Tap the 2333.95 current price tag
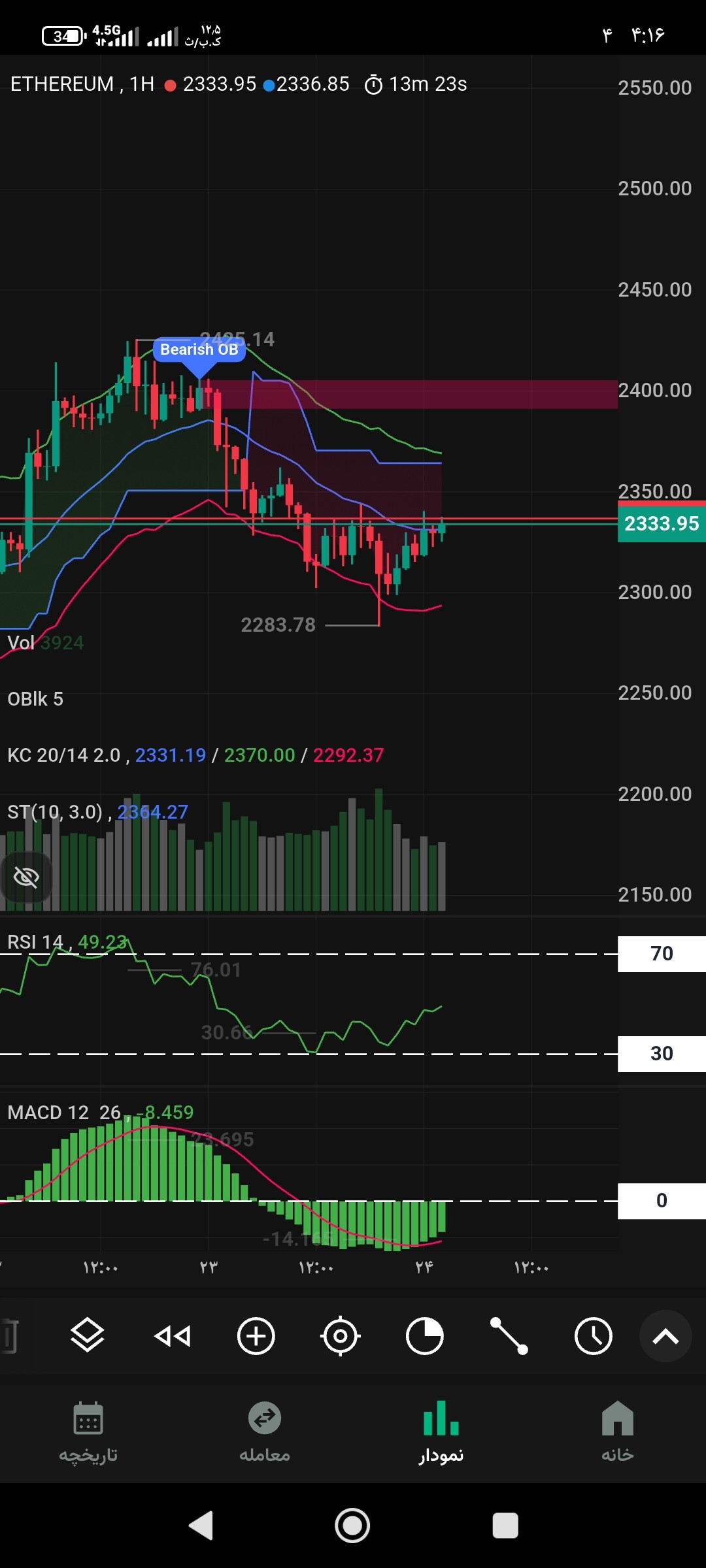This screenshot has height=1568, width=706. 662,523
